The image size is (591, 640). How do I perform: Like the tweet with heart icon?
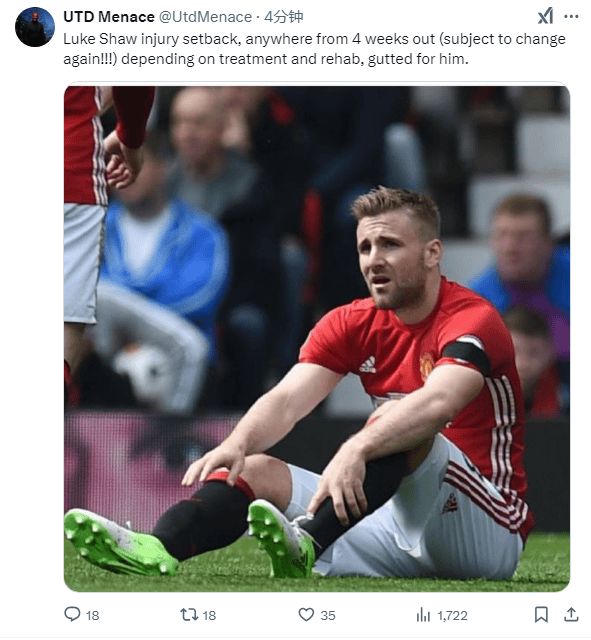click(x=306, y=614)
